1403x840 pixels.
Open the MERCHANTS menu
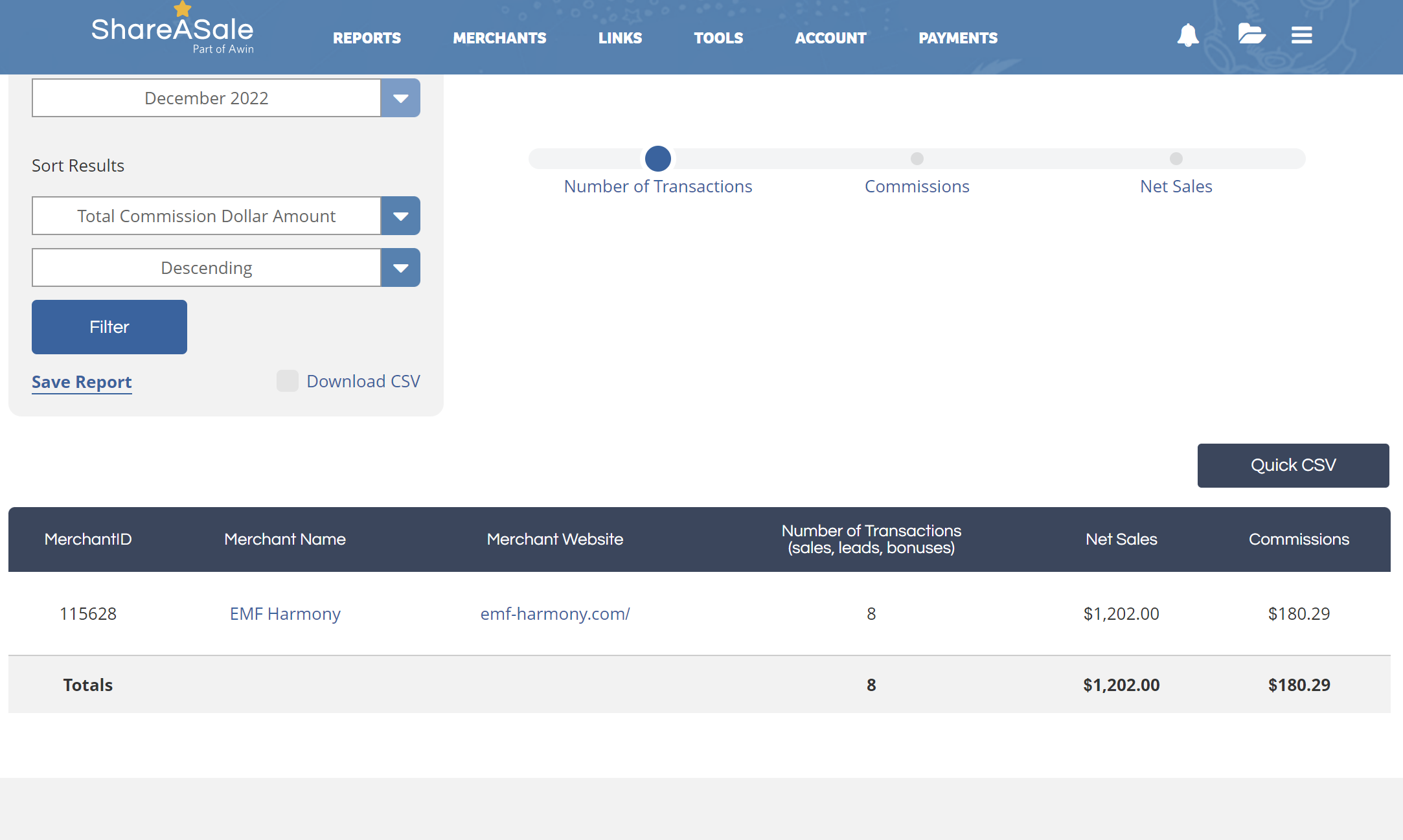(x=500, y=38)
